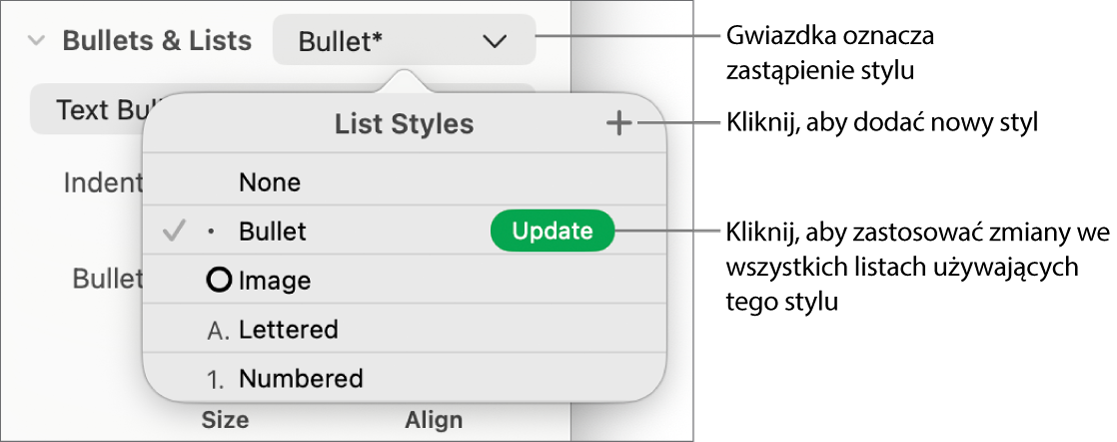Click the "1." marker icon for Numbered
Viewport: 1117px width, 442px height.
[217, 379]
